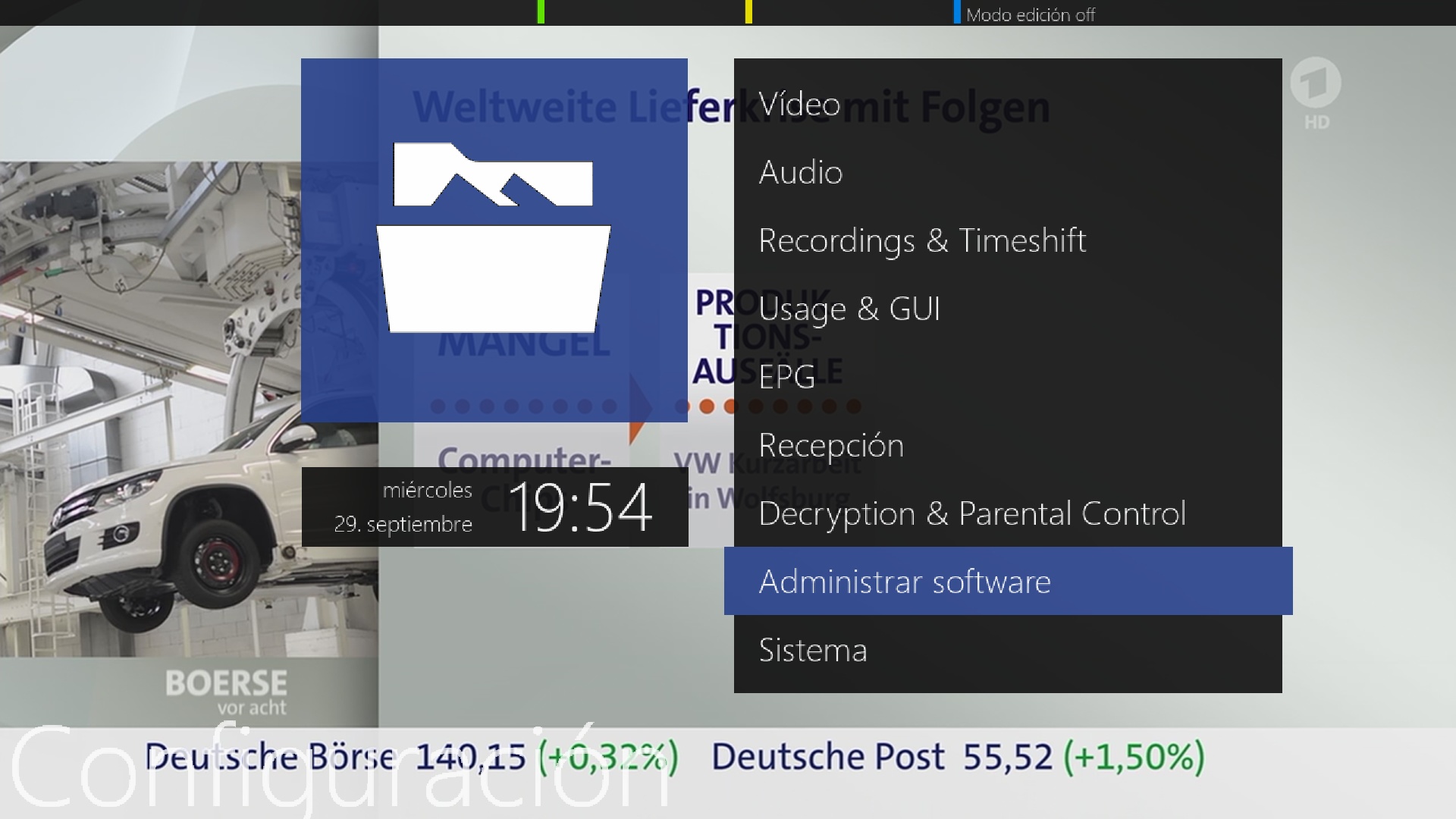Open Decryption & Parental Control

(972, 514)
